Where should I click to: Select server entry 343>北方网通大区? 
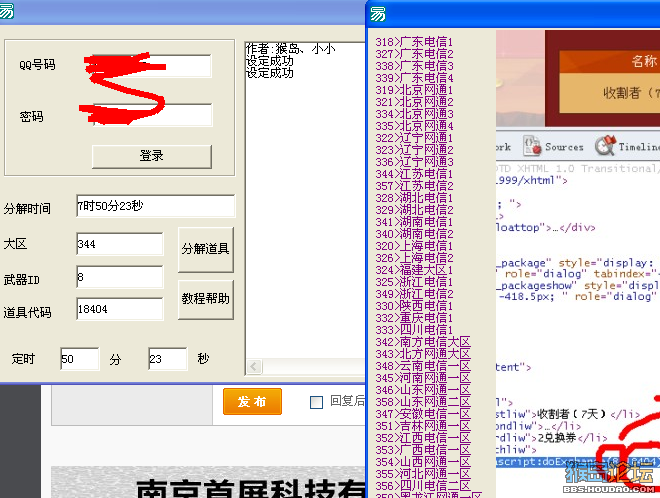(423, 354)
